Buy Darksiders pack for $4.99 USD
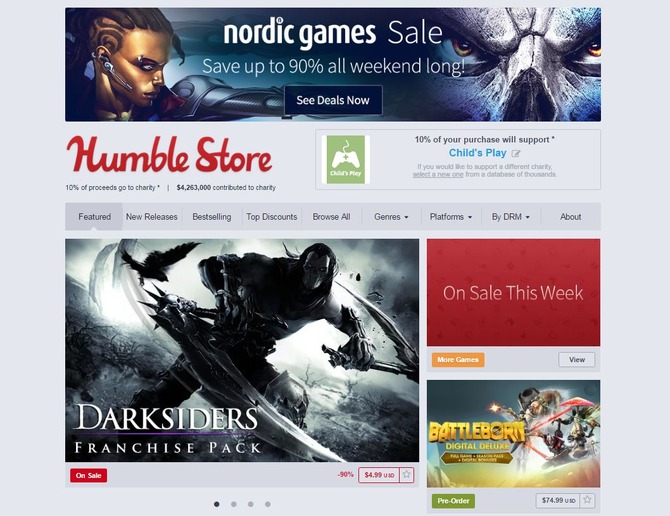670x516 pixels. tap(379, 475)
